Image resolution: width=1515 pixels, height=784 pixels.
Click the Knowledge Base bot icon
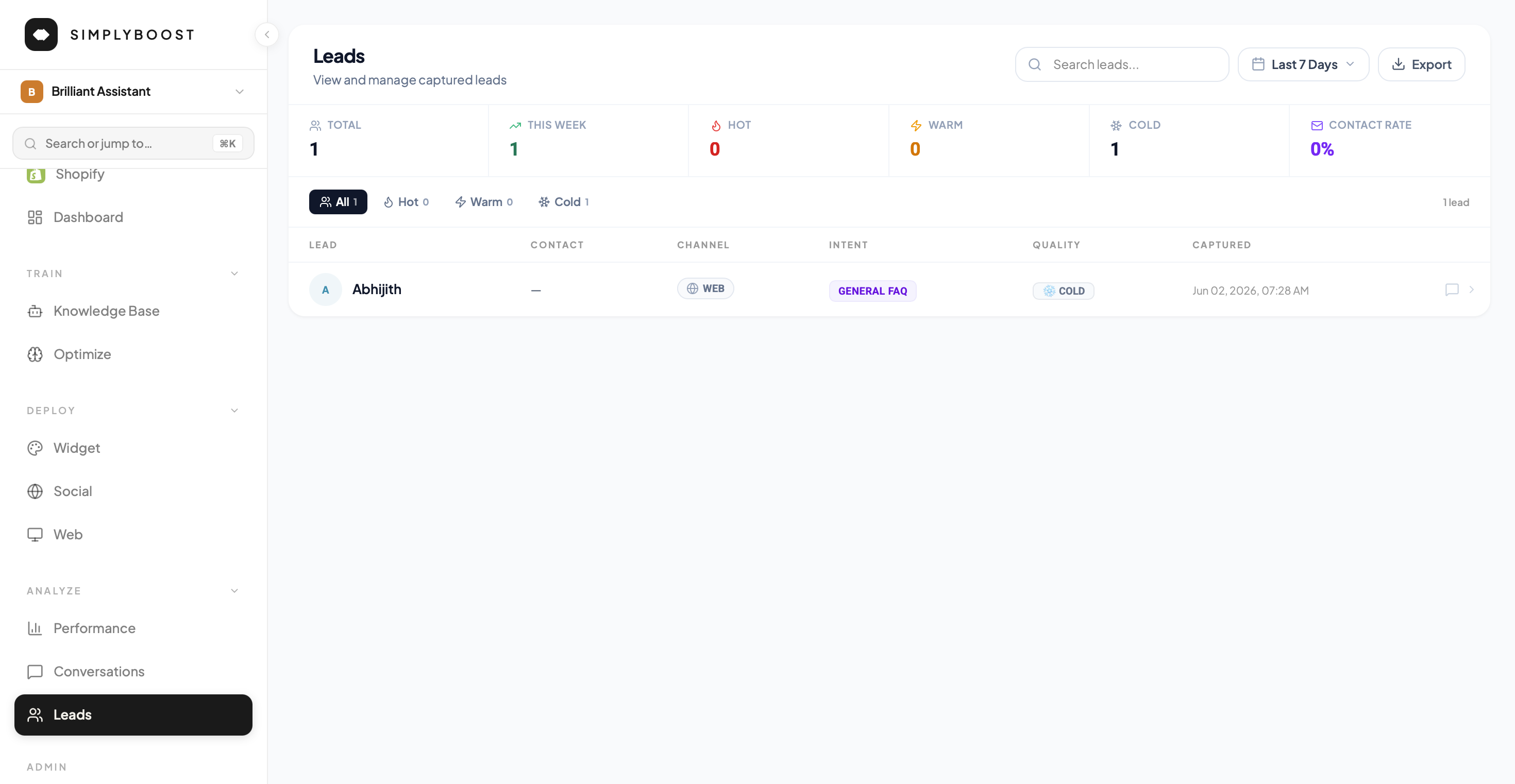[35, 312]
